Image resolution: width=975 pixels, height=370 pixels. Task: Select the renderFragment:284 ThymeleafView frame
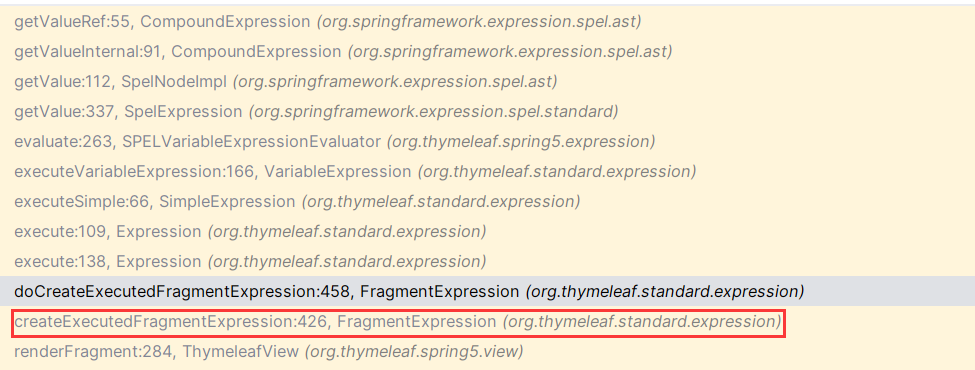(488, 351)
